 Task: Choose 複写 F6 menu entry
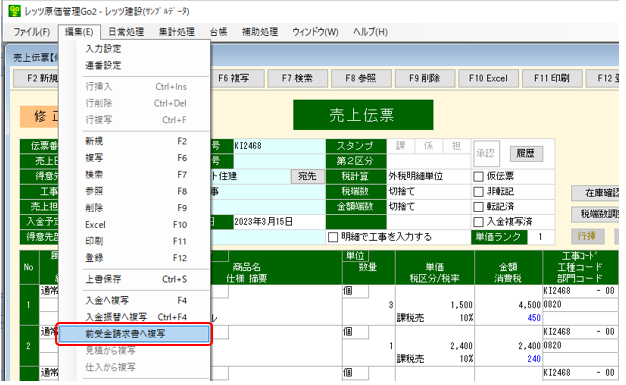pyautogui.click(x=135, y=158)
